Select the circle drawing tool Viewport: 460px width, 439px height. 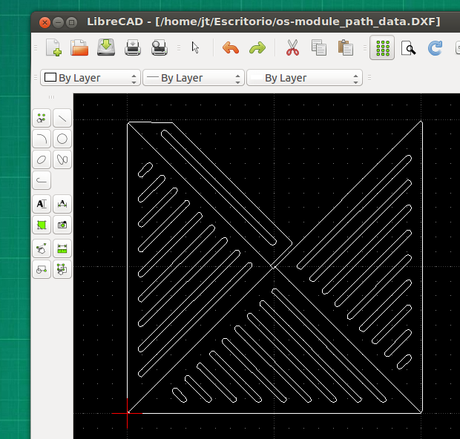[x=62, y=139]
